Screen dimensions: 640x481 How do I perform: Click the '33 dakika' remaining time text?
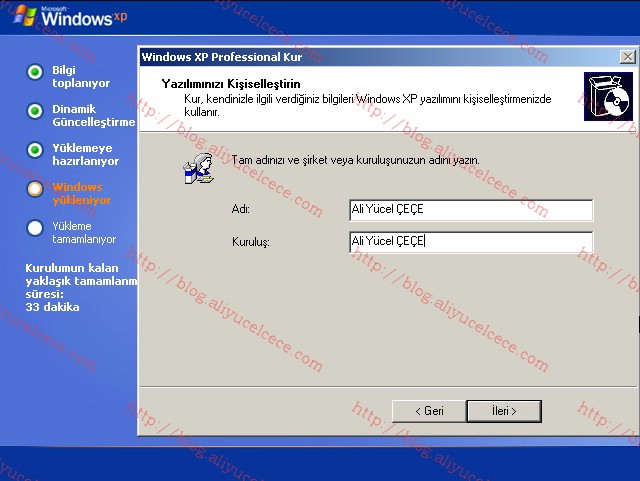point(52,307)
